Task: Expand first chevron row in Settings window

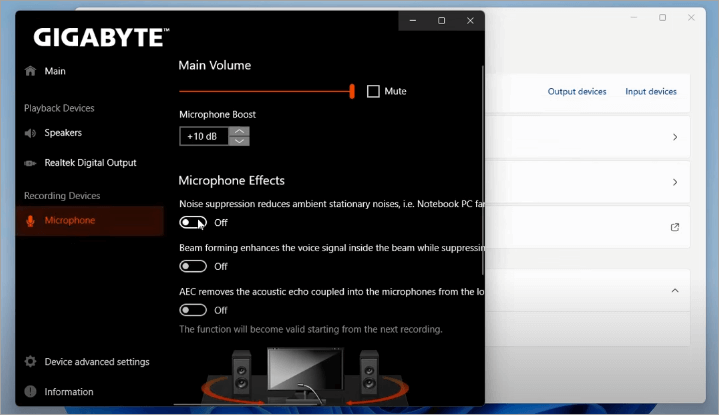Action: click(675, 137)
